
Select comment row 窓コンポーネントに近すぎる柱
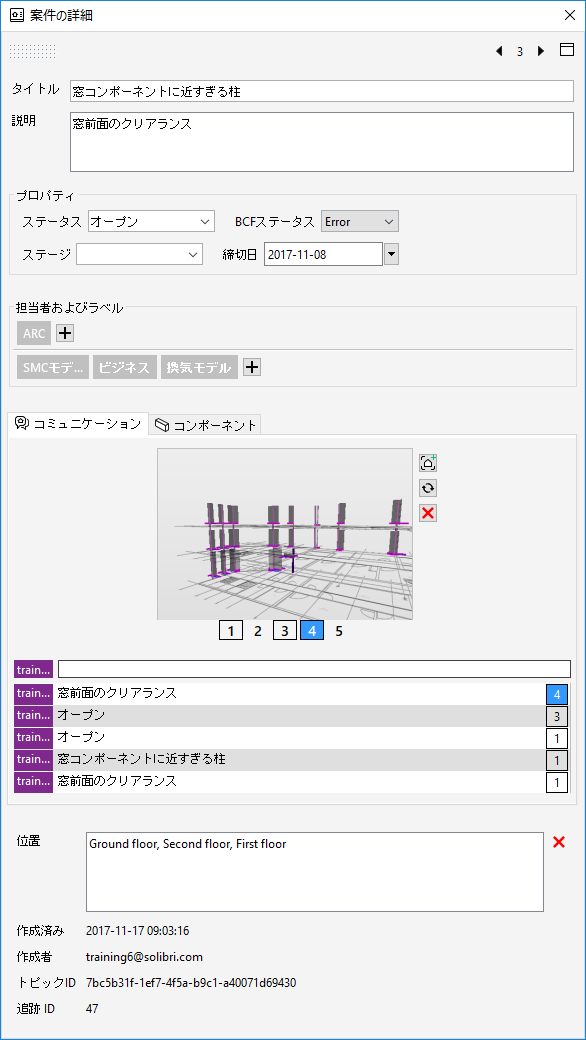tap(292, 759)
